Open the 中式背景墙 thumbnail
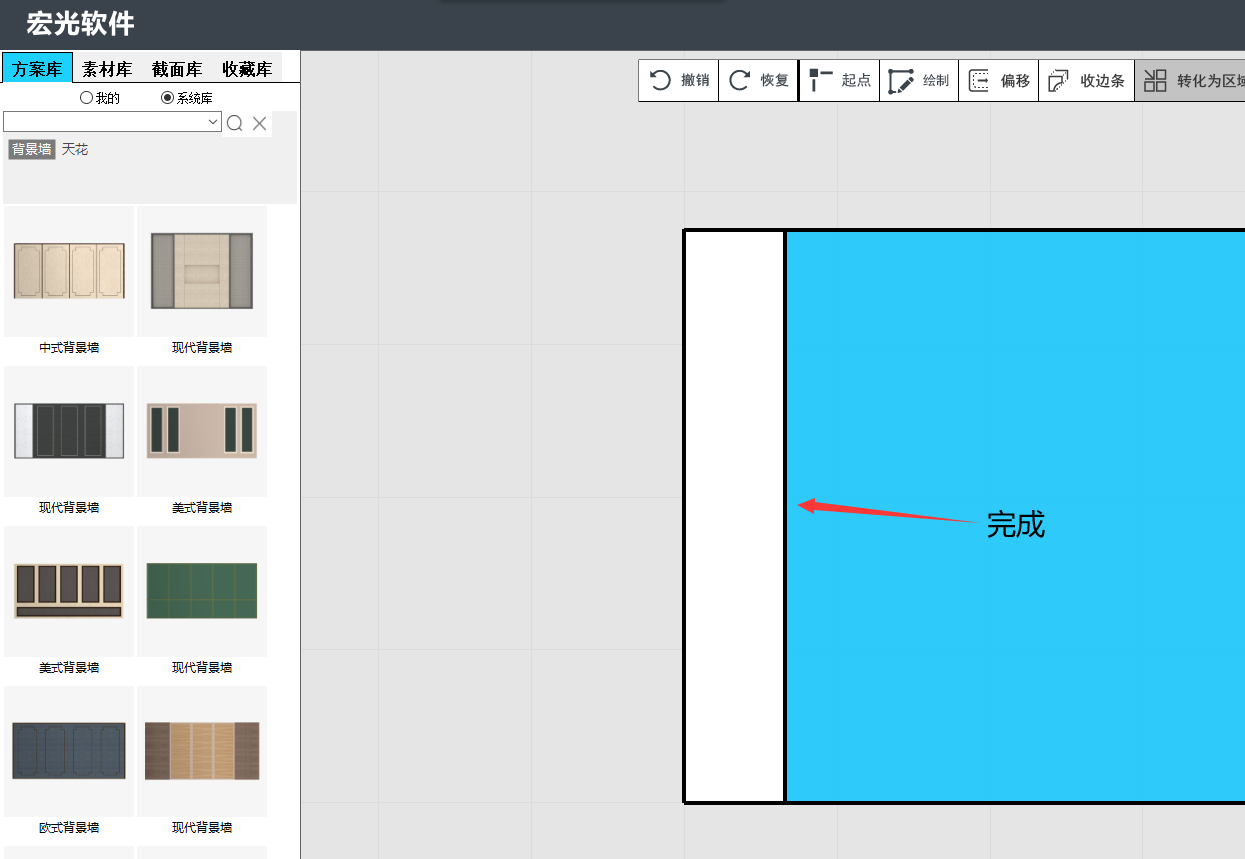Viewport: 1245px width, 859px height. [x=69, y=271]
